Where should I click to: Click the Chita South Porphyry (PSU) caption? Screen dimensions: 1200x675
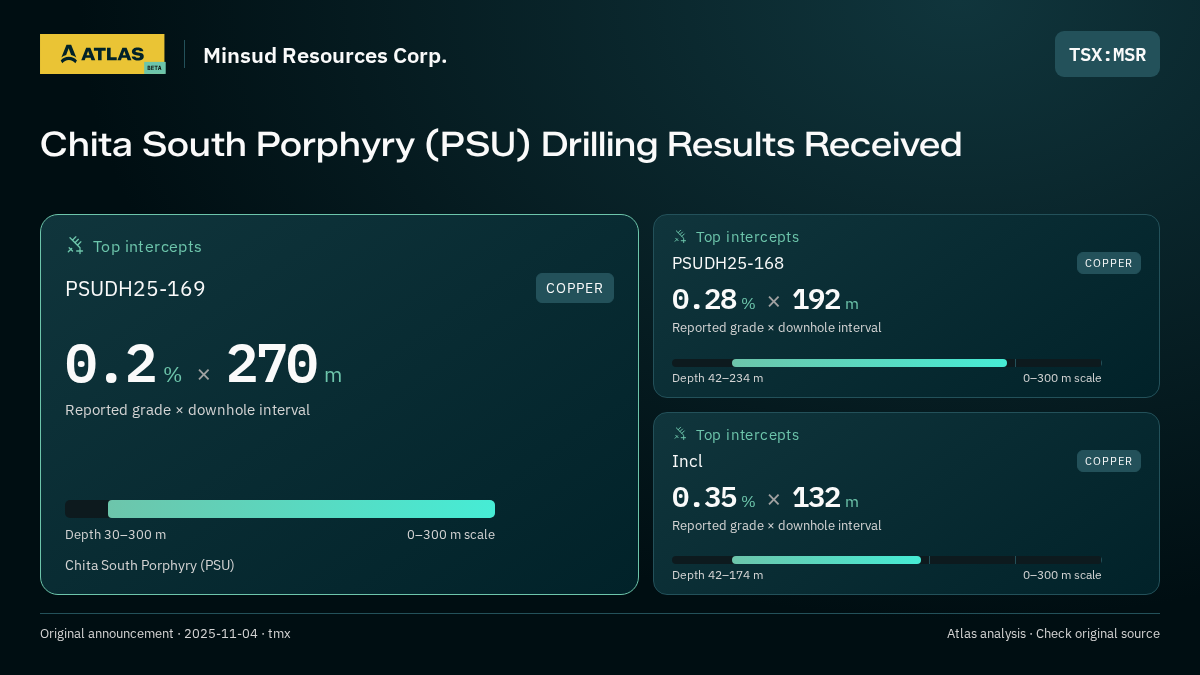tap(150, 565)
